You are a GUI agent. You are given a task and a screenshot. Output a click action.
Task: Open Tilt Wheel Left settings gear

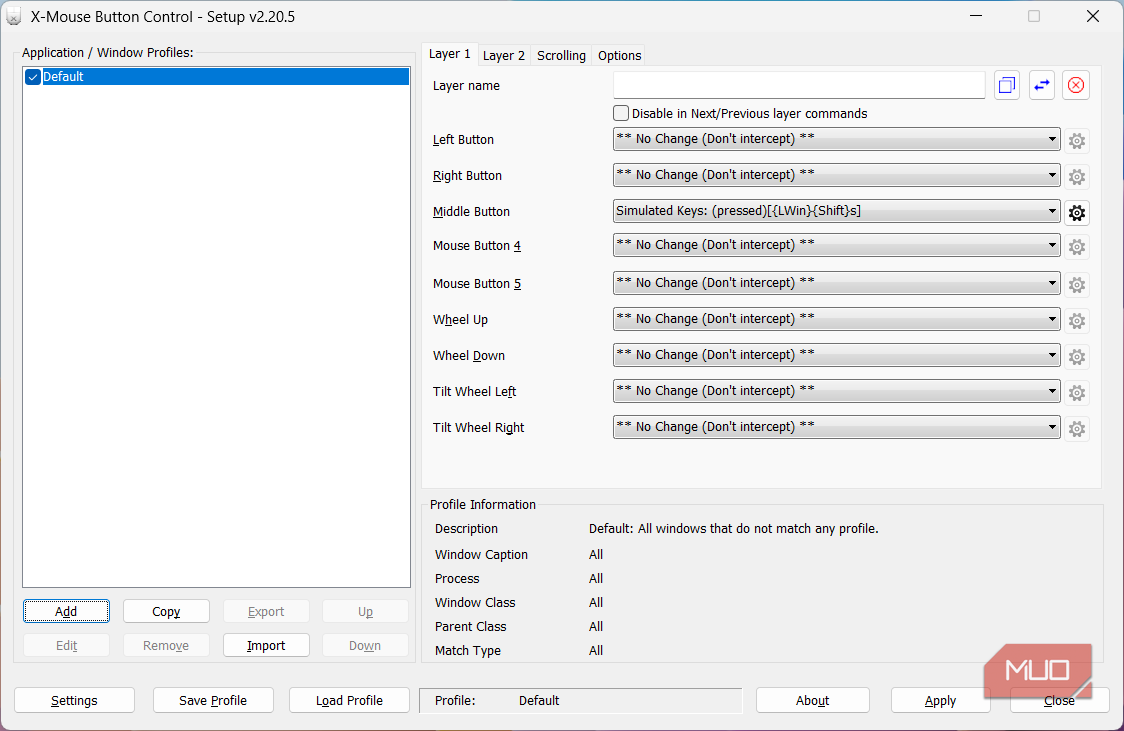coord(1077,392)
